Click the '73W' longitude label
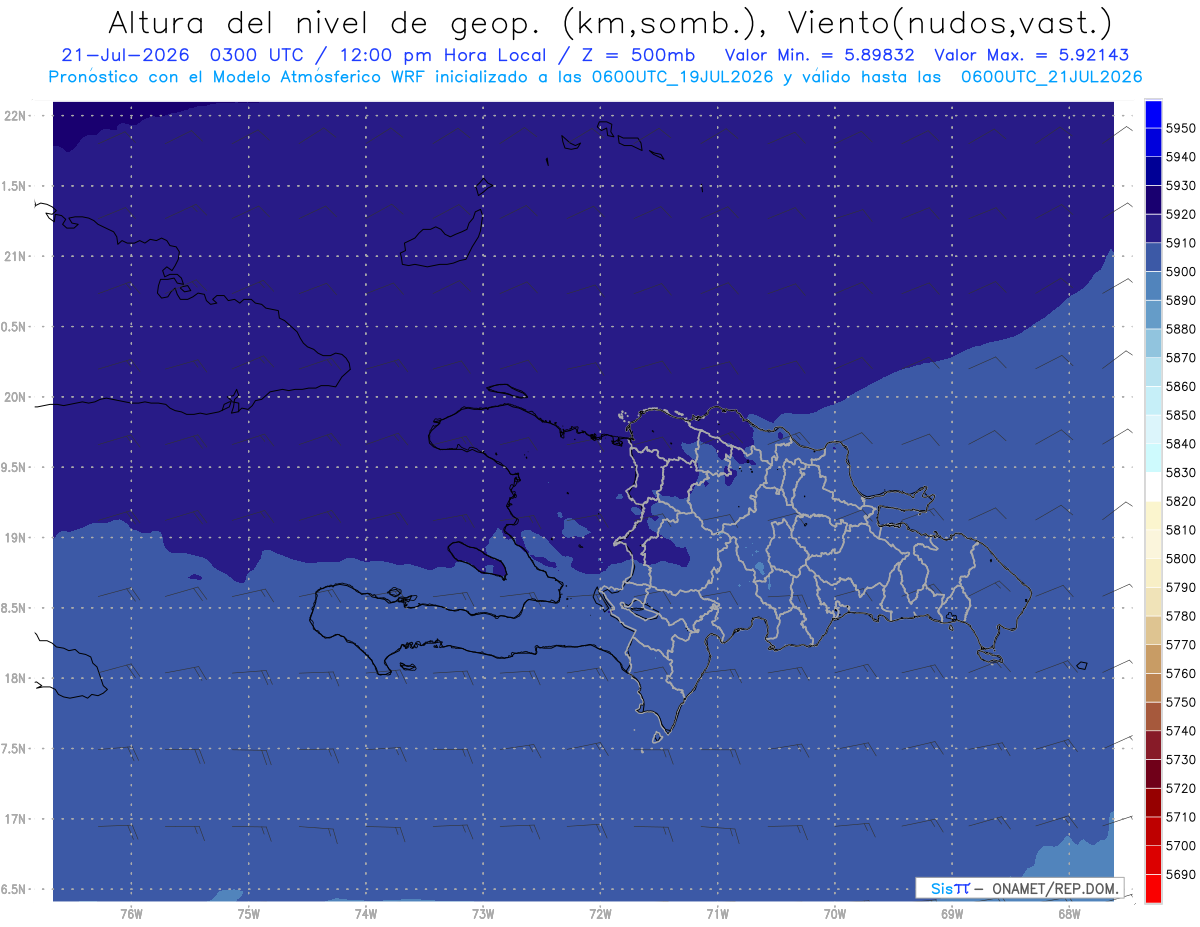The image size is (1200, 927). coord(483,914)
